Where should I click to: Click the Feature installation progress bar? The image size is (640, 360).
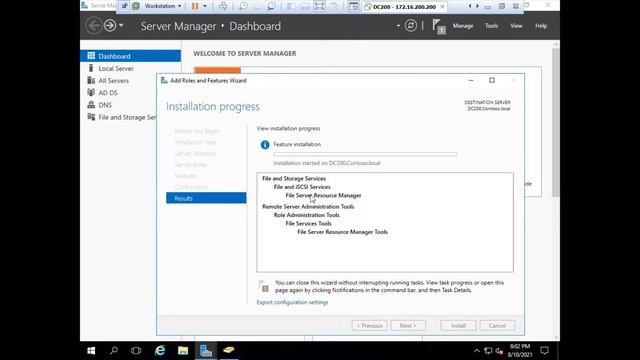click(365, 154)
